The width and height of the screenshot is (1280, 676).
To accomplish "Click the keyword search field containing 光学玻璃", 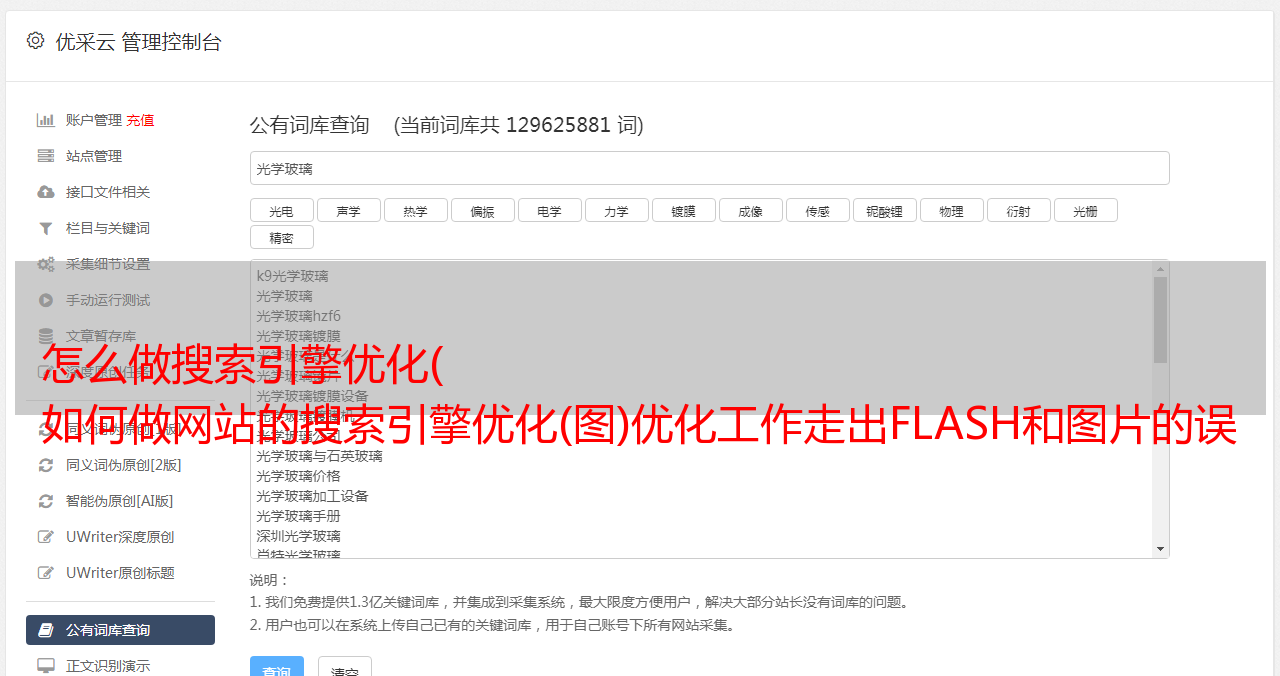I will (x=709, y=168).
